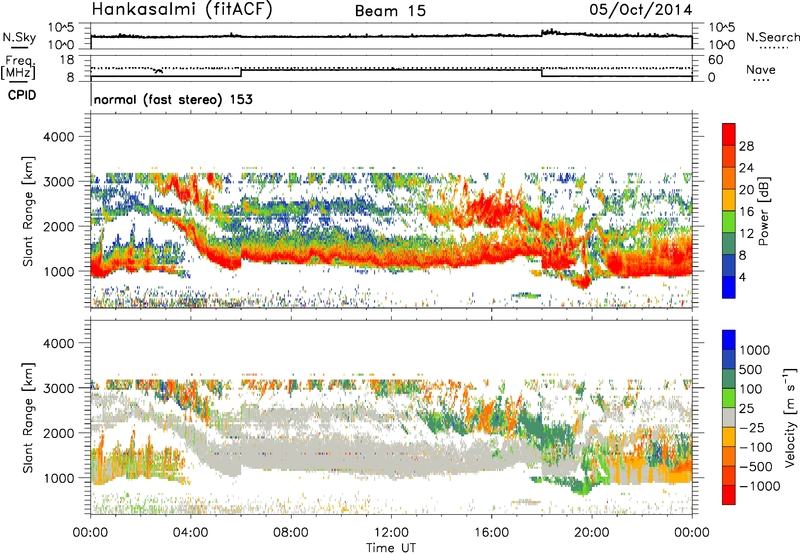Click the 16 tick on power colorbar

(746, 212)
